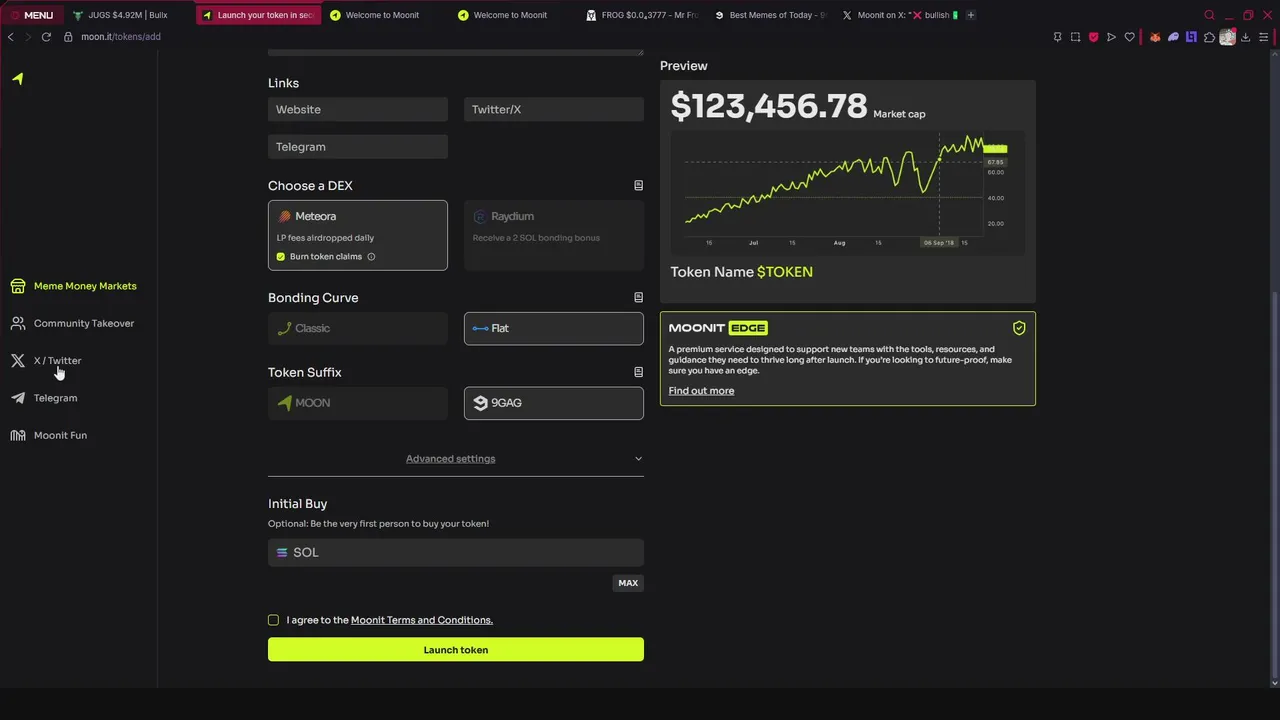Image resolution: width=1280 pixels, height=720 pixels.
Task: Click the Launch token button
Action: 456,650
